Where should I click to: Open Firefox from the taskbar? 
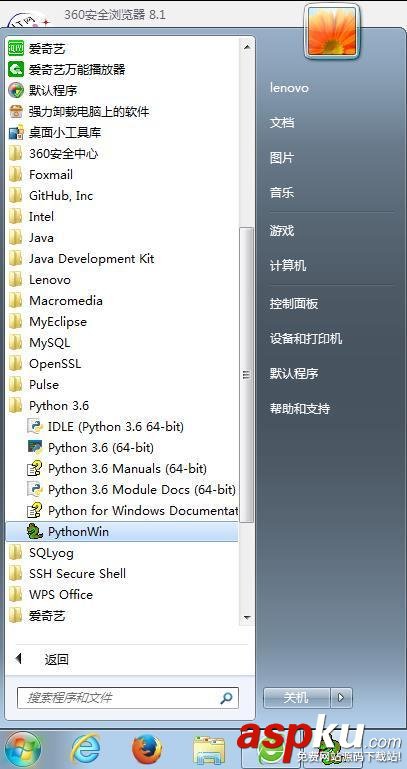pyautogui.click(x=147, y=750)
